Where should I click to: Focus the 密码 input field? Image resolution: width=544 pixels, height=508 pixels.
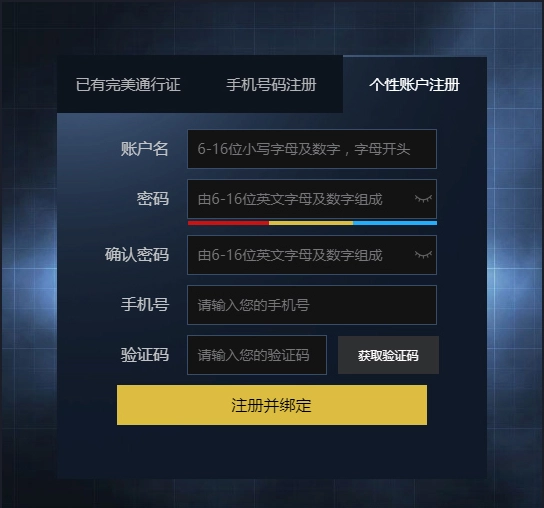click(x=312, y=199)
